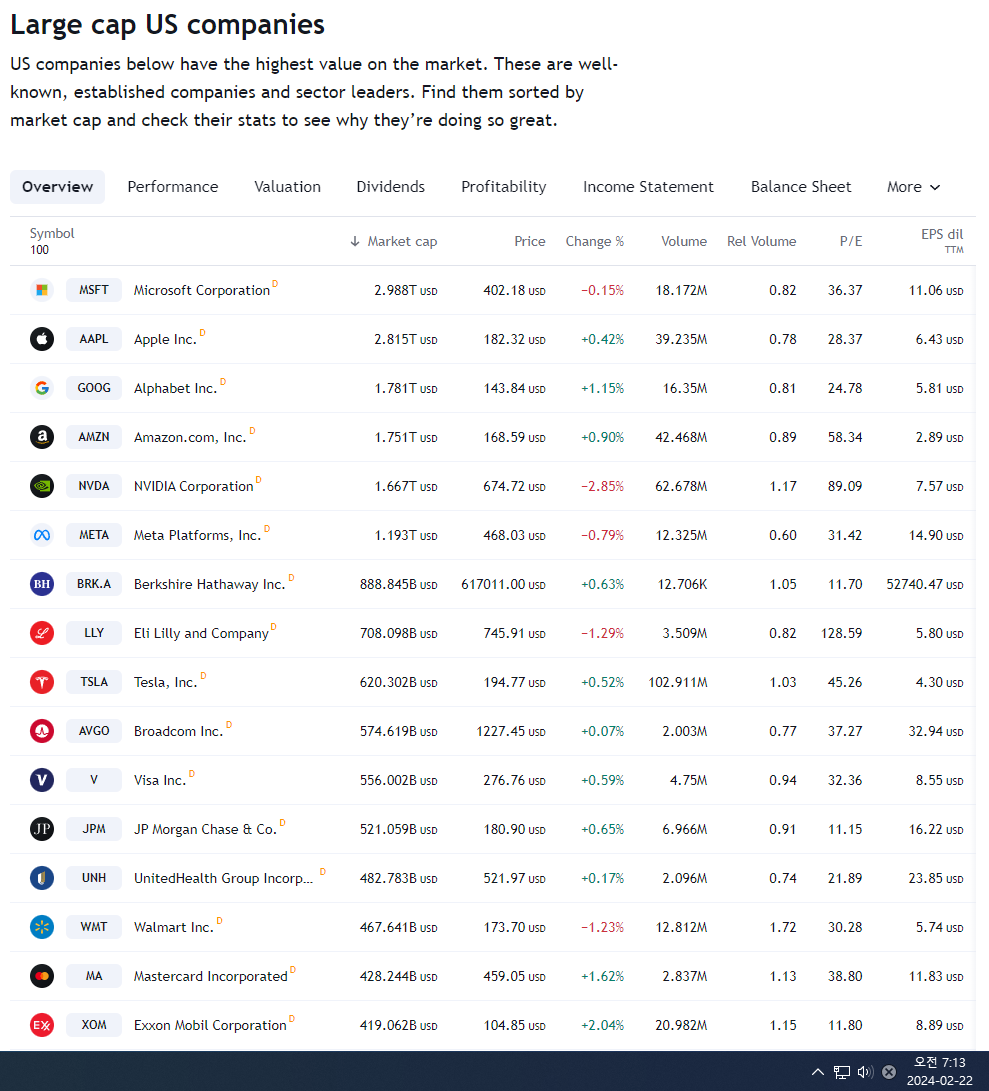
Task: Open the UNH ticker link
Action: click(x=94, y=878)
